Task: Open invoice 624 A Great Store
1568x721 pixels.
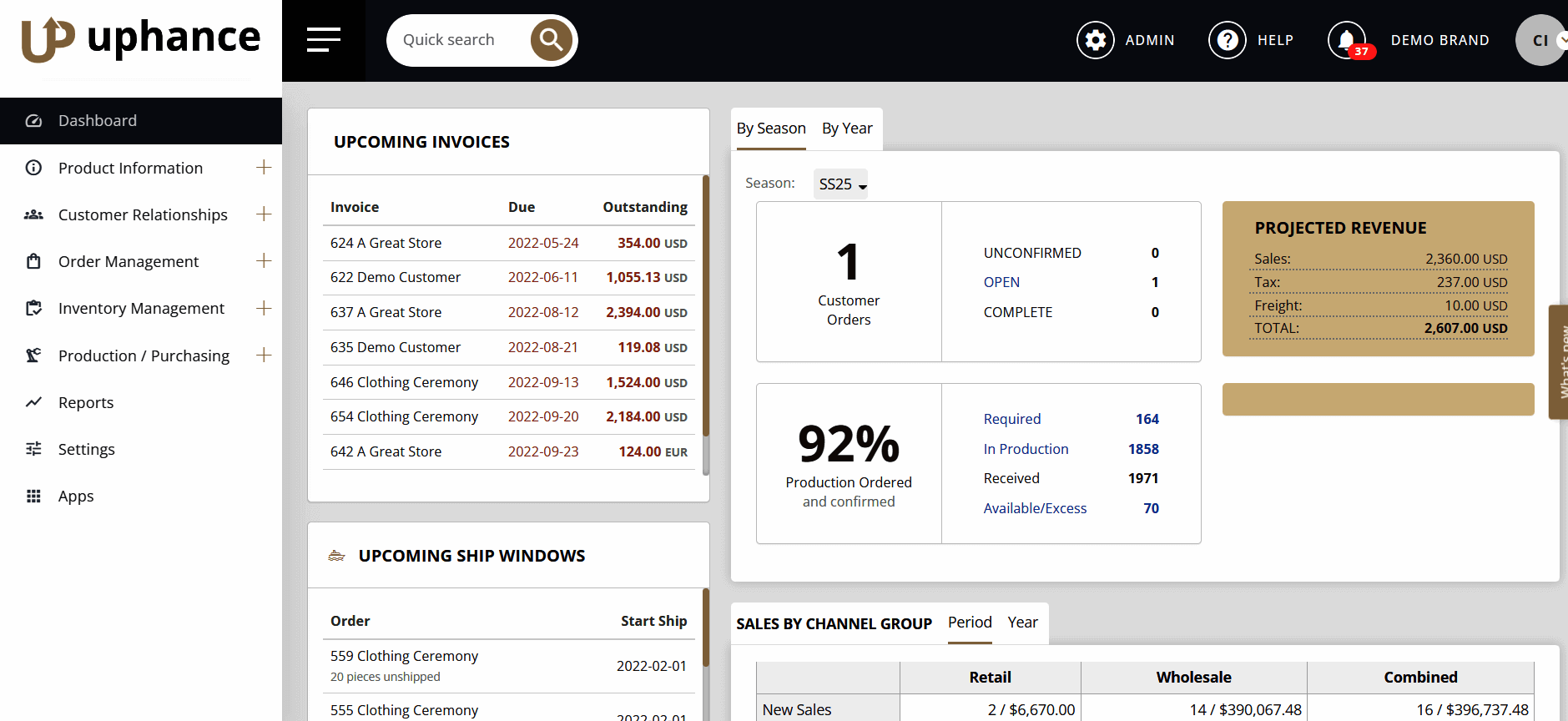Action: click(386, 243)
